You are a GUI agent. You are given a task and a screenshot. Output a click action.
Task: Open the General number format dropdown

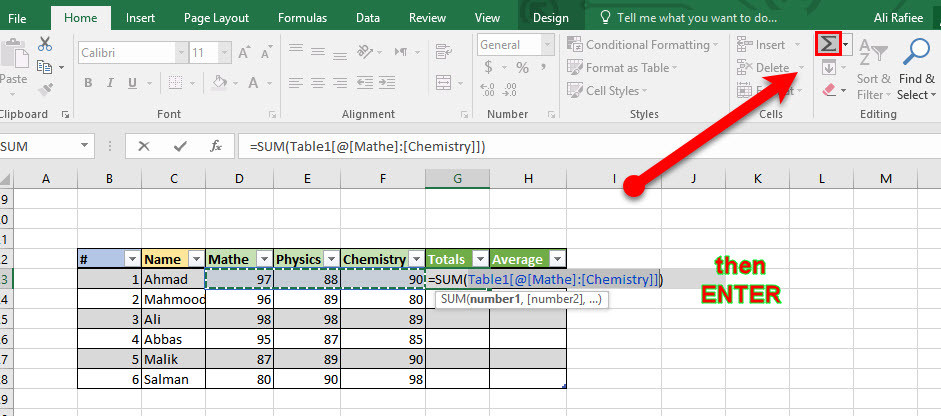547,45
